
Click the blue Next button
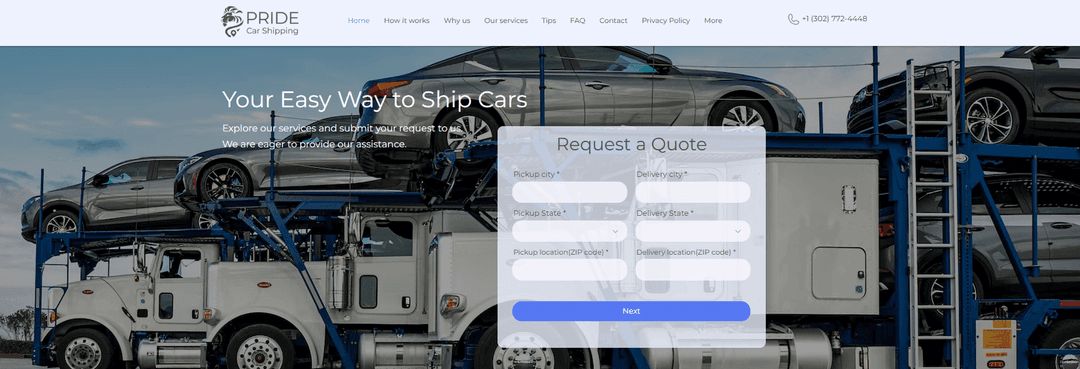(631, 311)
